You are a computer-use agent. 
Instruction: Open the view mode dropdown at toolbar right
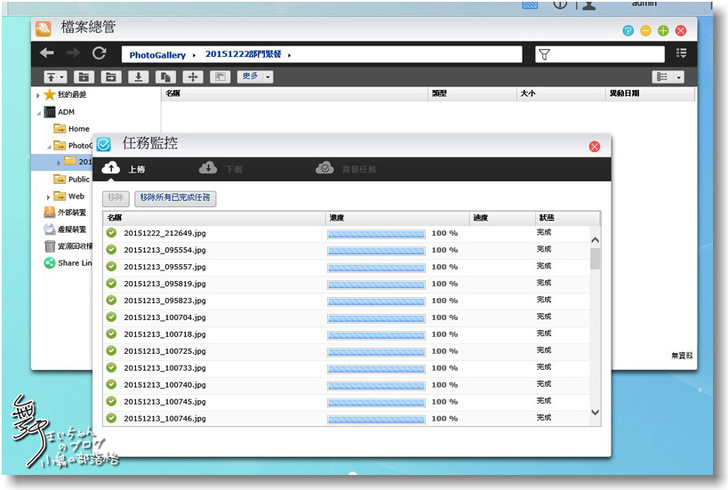point(667,77)
